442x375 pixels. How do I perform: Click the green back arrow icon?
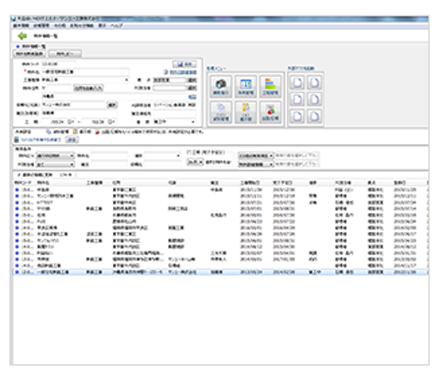(22, 36)
